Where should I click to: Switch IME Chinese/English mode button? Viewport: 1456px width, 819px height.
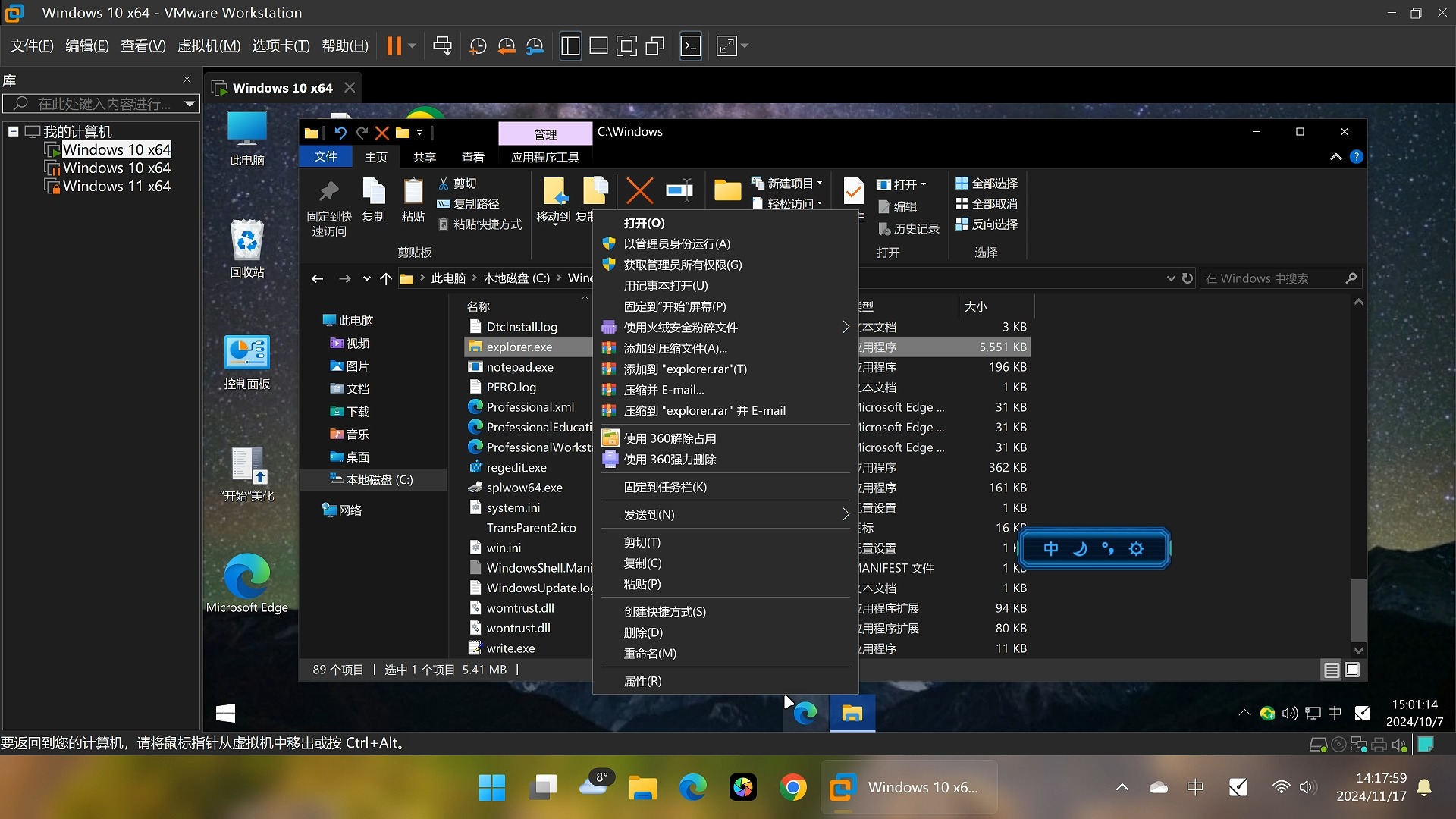(1050, 548)
